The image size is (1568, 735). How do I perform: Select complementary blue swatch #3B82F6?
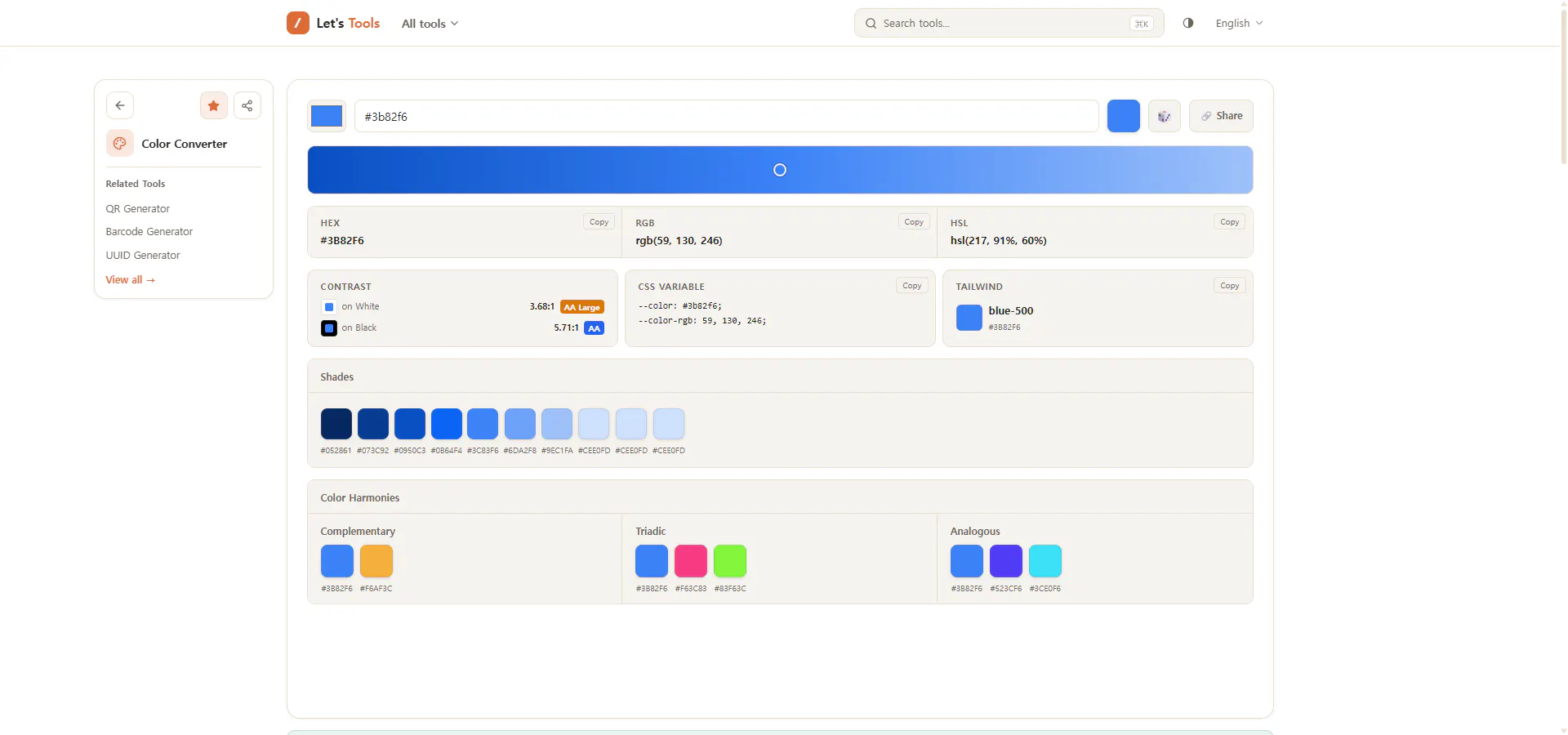pyautogui.click(x=337, y=561)
